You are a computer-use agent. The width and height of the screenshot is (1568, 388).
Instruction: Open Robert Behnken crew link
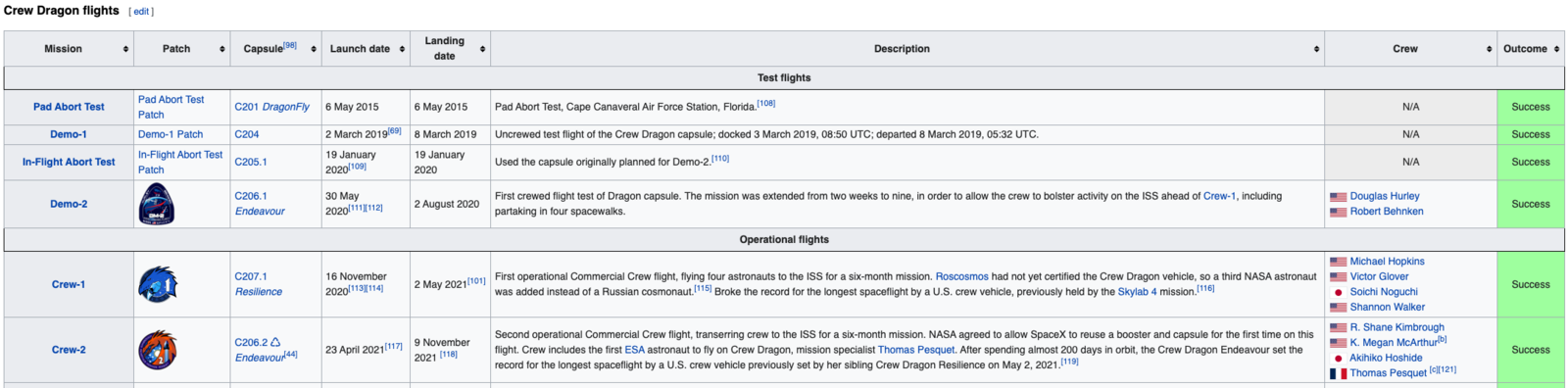[x=1387, y=212]
